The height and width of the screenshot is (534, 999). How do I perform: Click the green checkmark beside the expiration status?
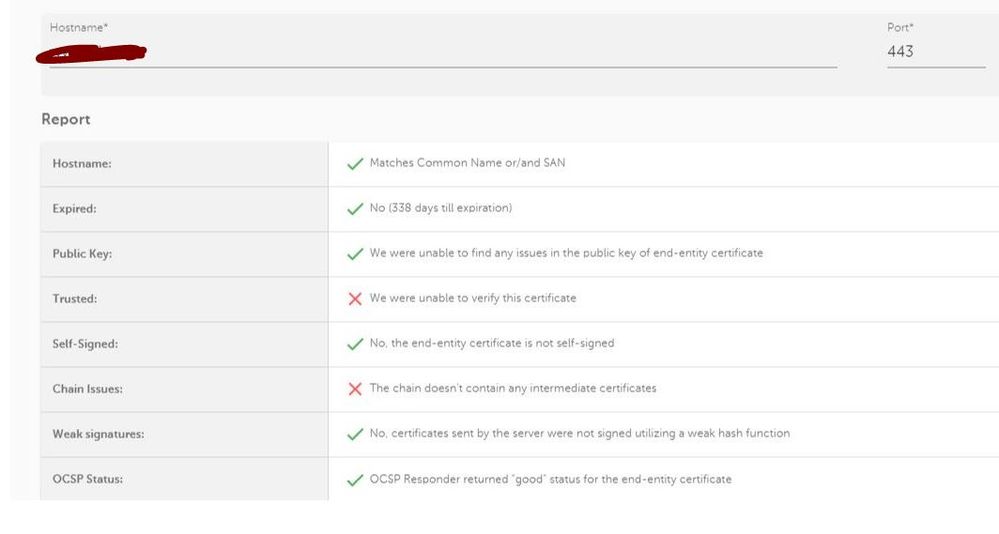[x=355, y=209]
